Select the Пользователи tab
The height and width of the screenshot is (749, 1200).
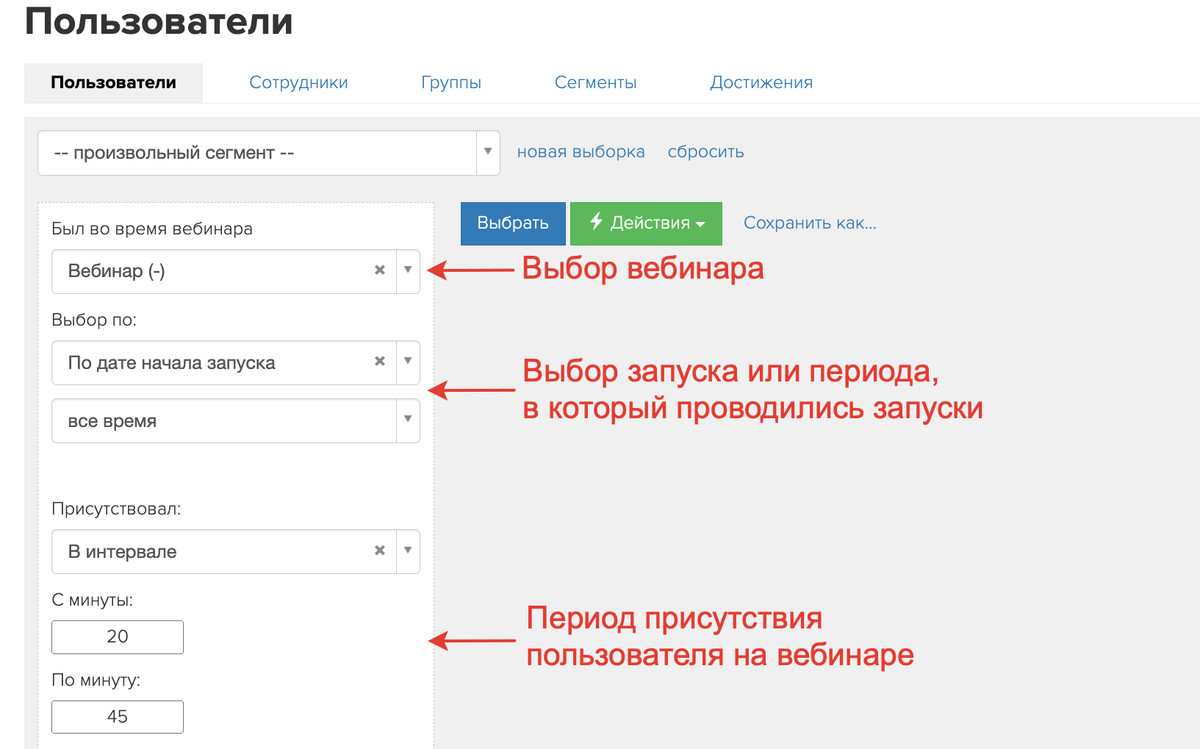113,83
